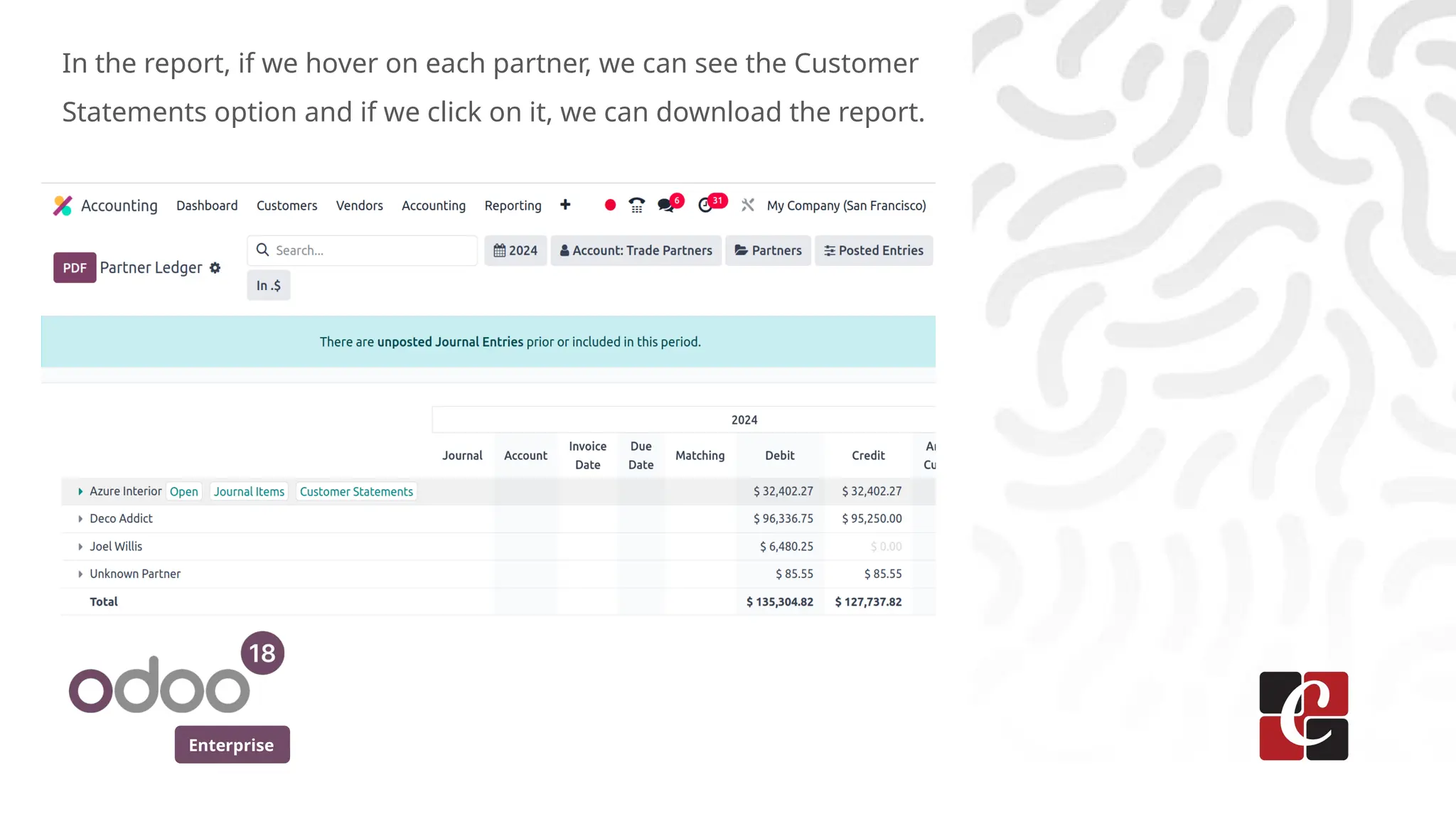Open the debug tools wrench icon
1456x819 pixels.
click(747, 205)
